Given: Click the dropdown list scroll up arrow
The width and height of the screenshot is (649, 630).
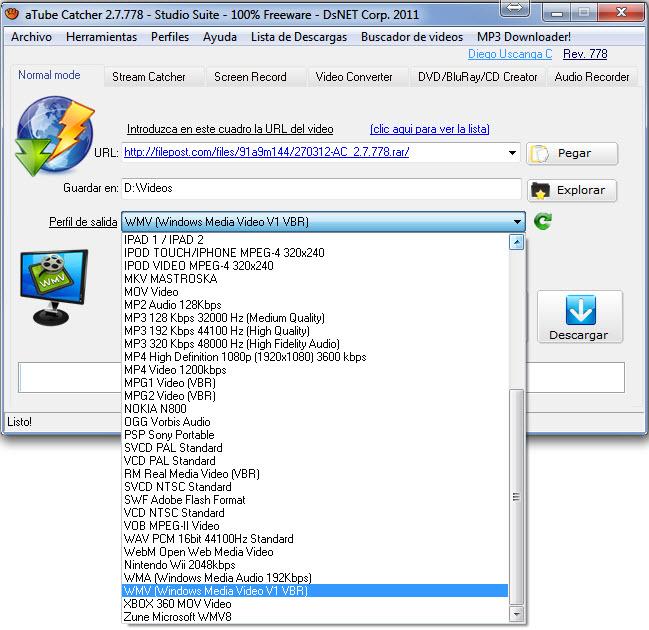Looking at the screenshot, I should pyautogui.click(x=516, y=242).
